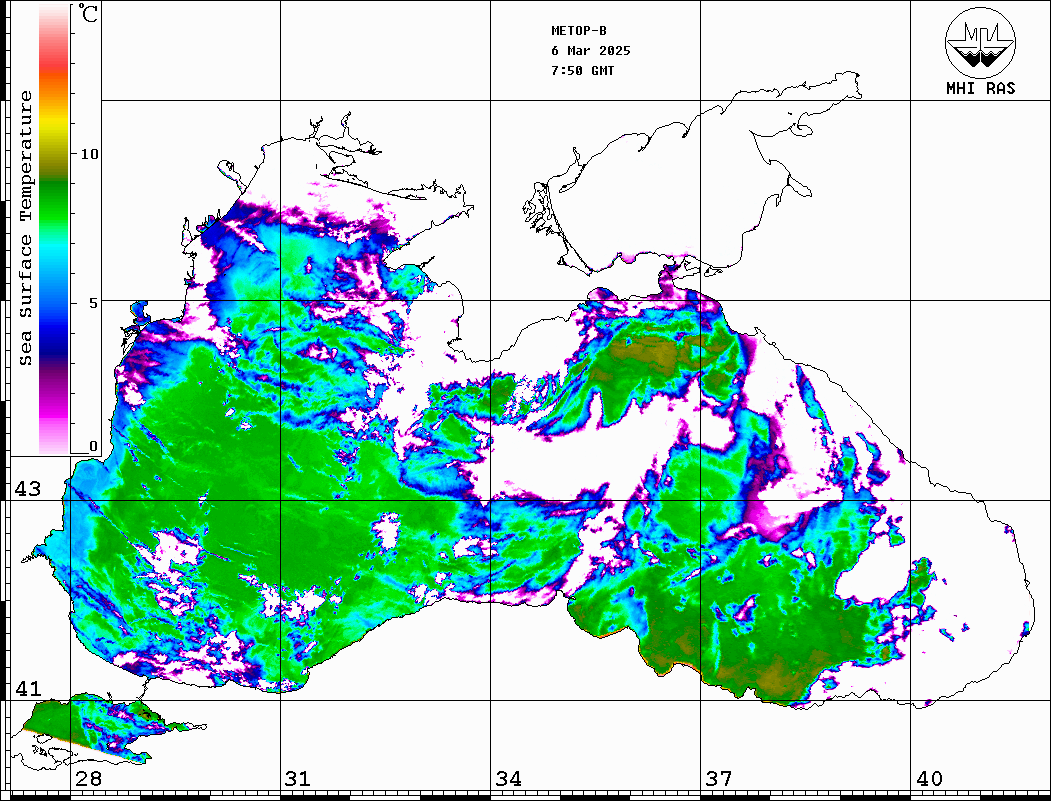Click longitude label '34'

click(x=509, y=779)
